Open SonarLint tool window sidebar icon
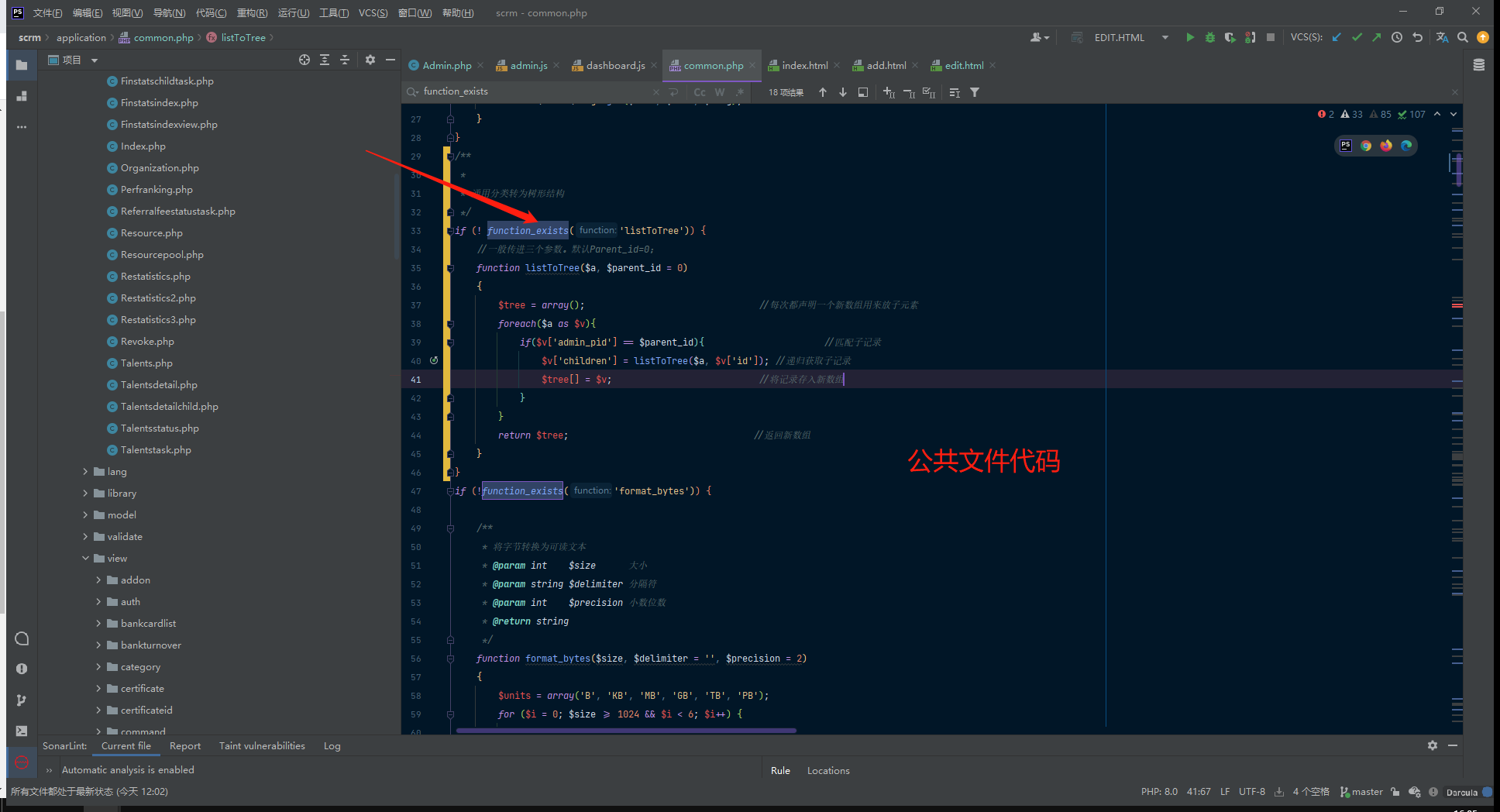 pos(22,762)
